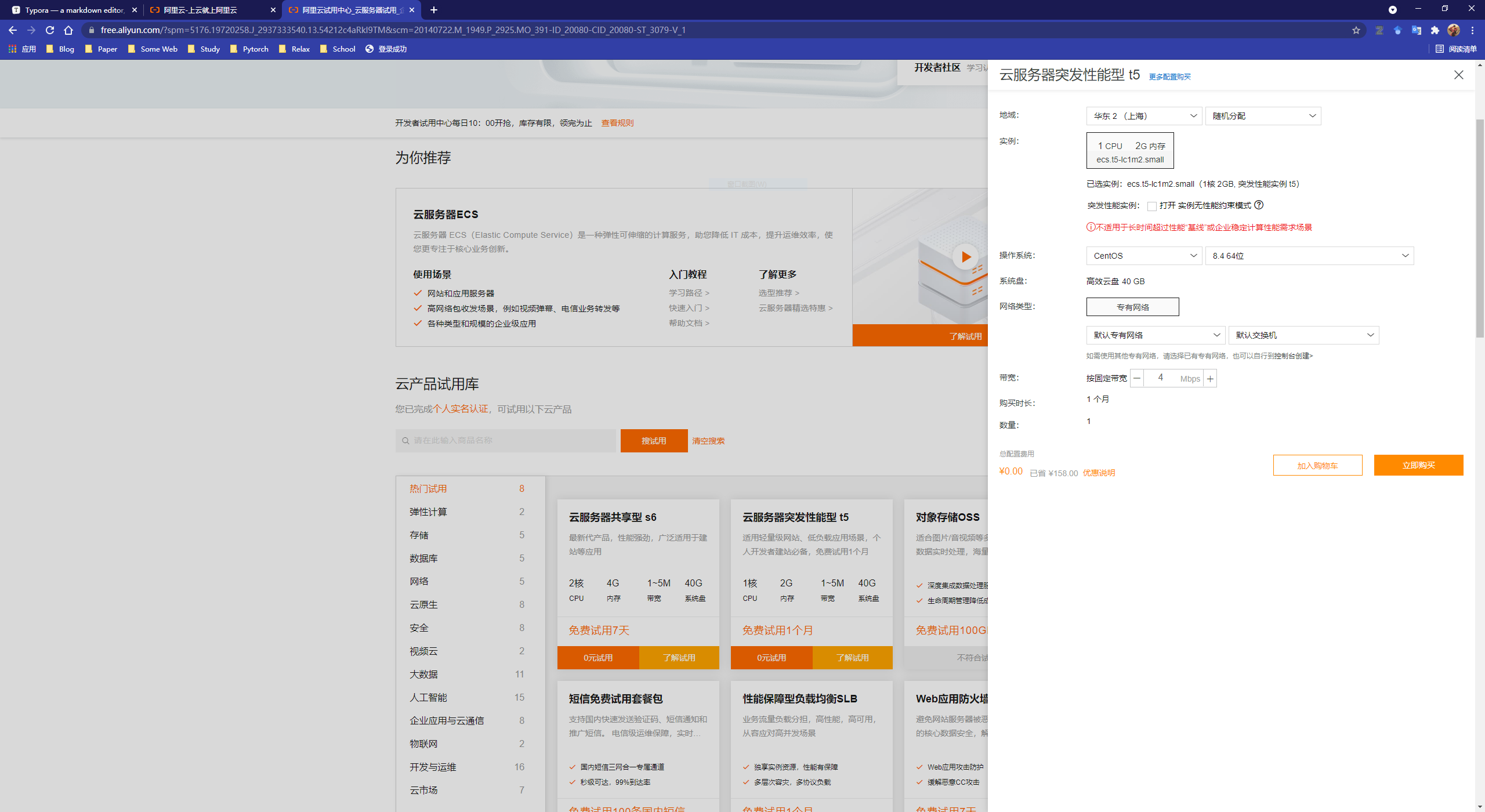Open the 华东 2（上海）region dropdown

point(1143,115)
